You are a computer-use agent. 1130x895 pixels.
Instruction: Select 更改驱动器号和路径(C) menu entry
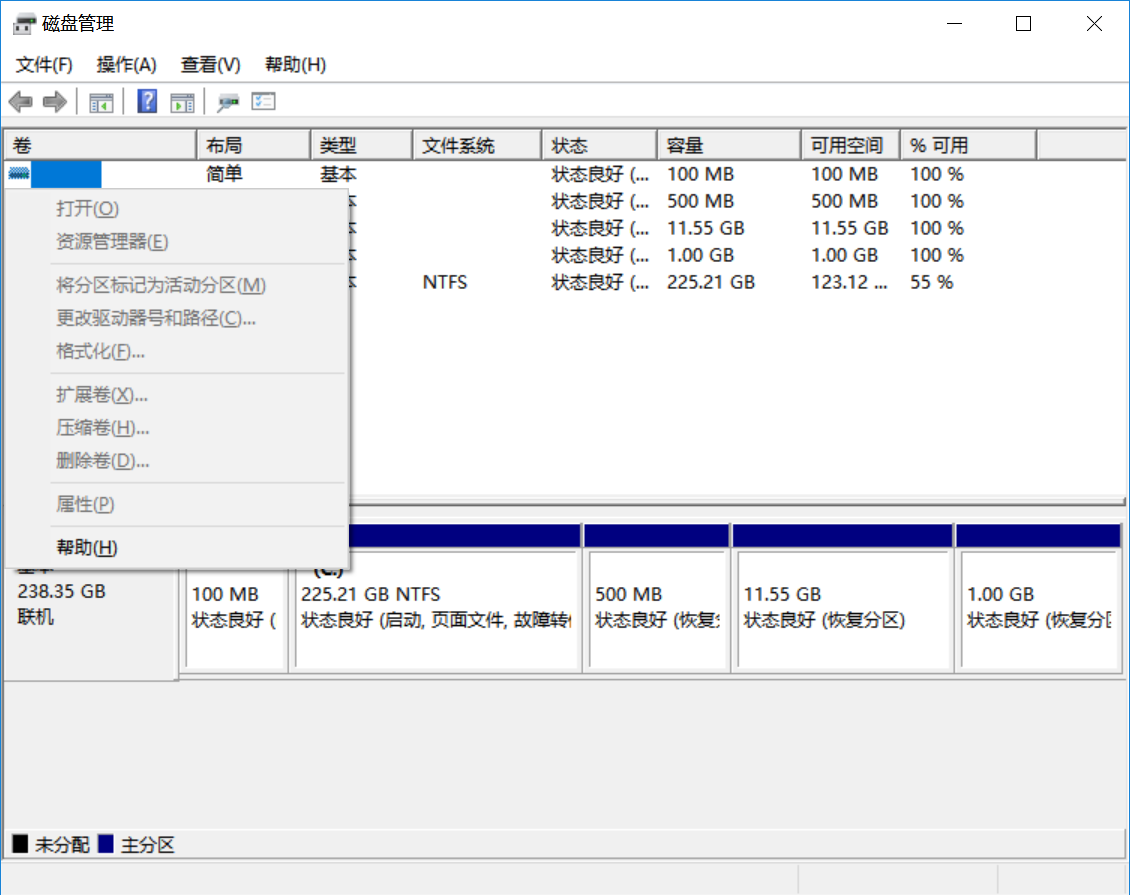177,319
